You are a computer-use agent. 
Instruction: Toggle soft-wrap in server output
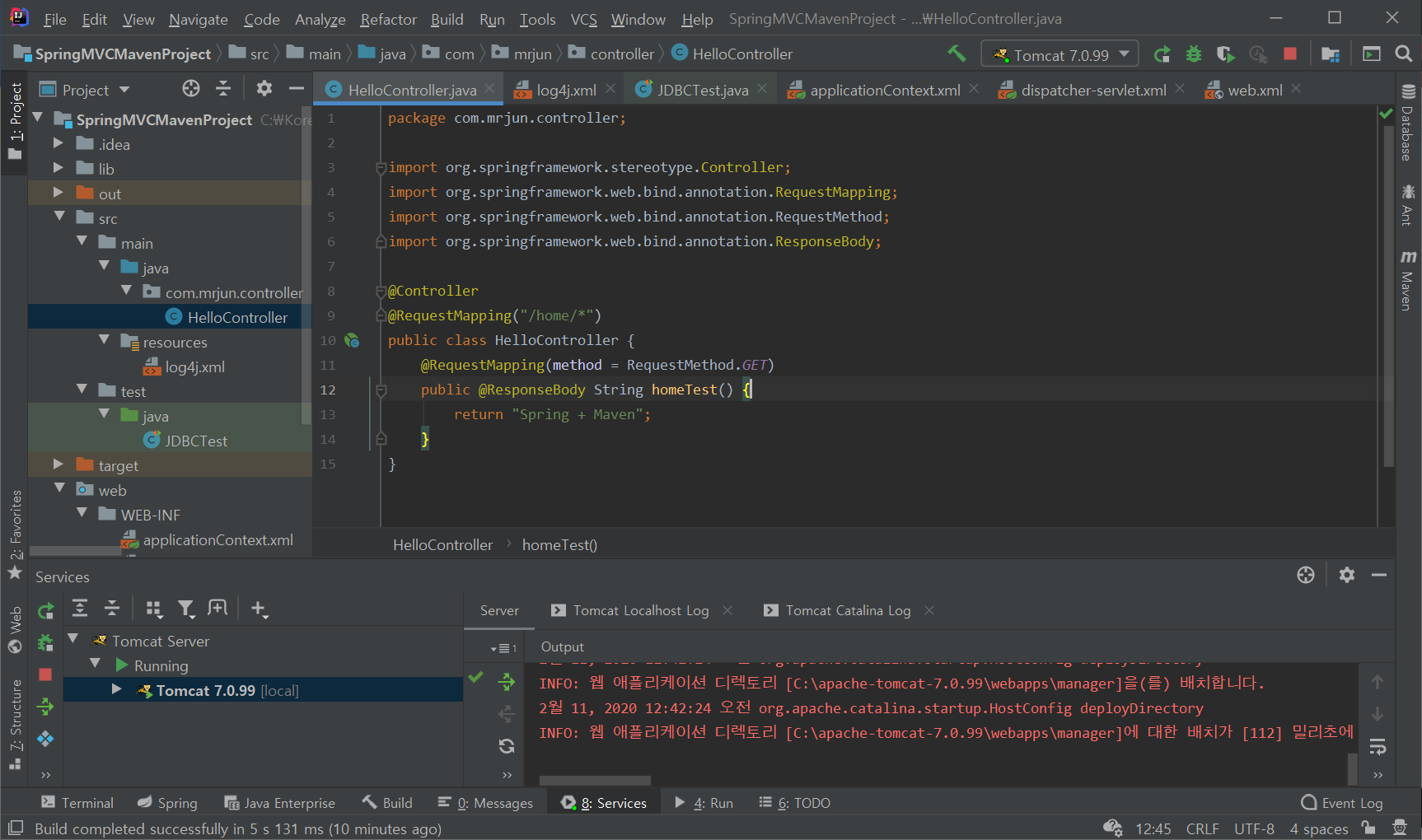tap(1378, 747)
